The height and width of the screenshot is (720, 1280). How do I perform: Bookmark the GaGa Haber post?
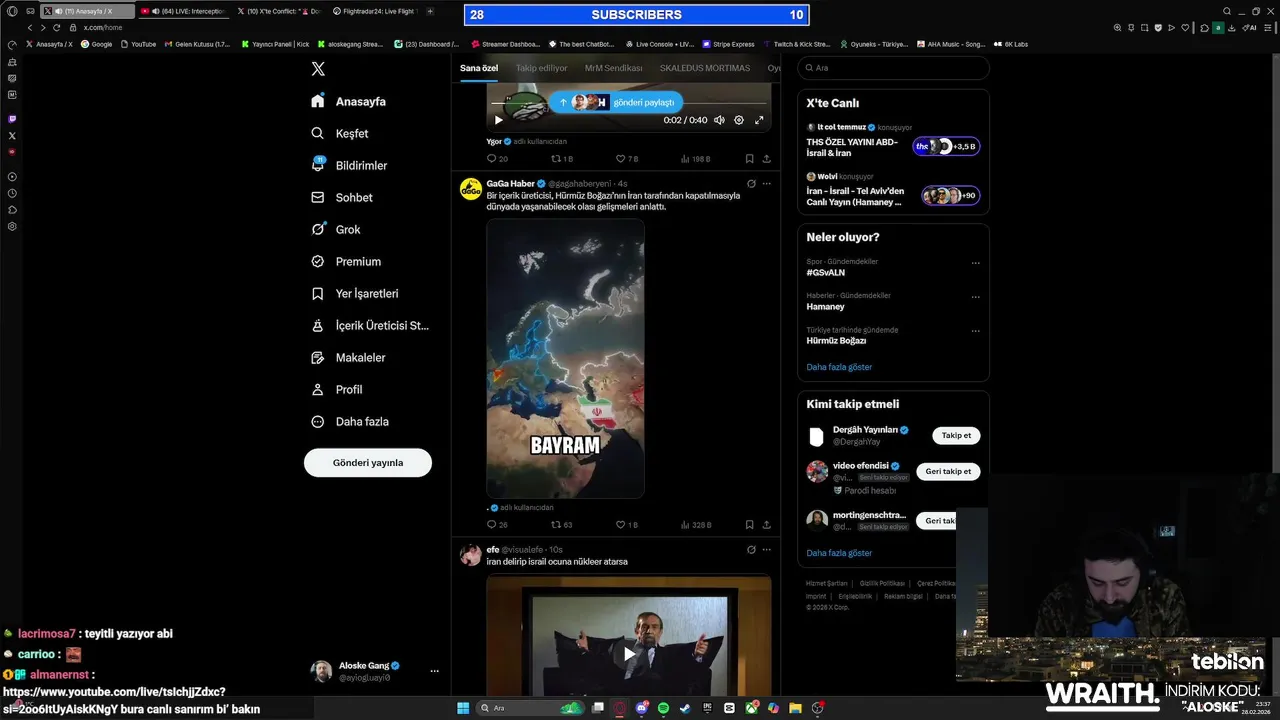749,524
